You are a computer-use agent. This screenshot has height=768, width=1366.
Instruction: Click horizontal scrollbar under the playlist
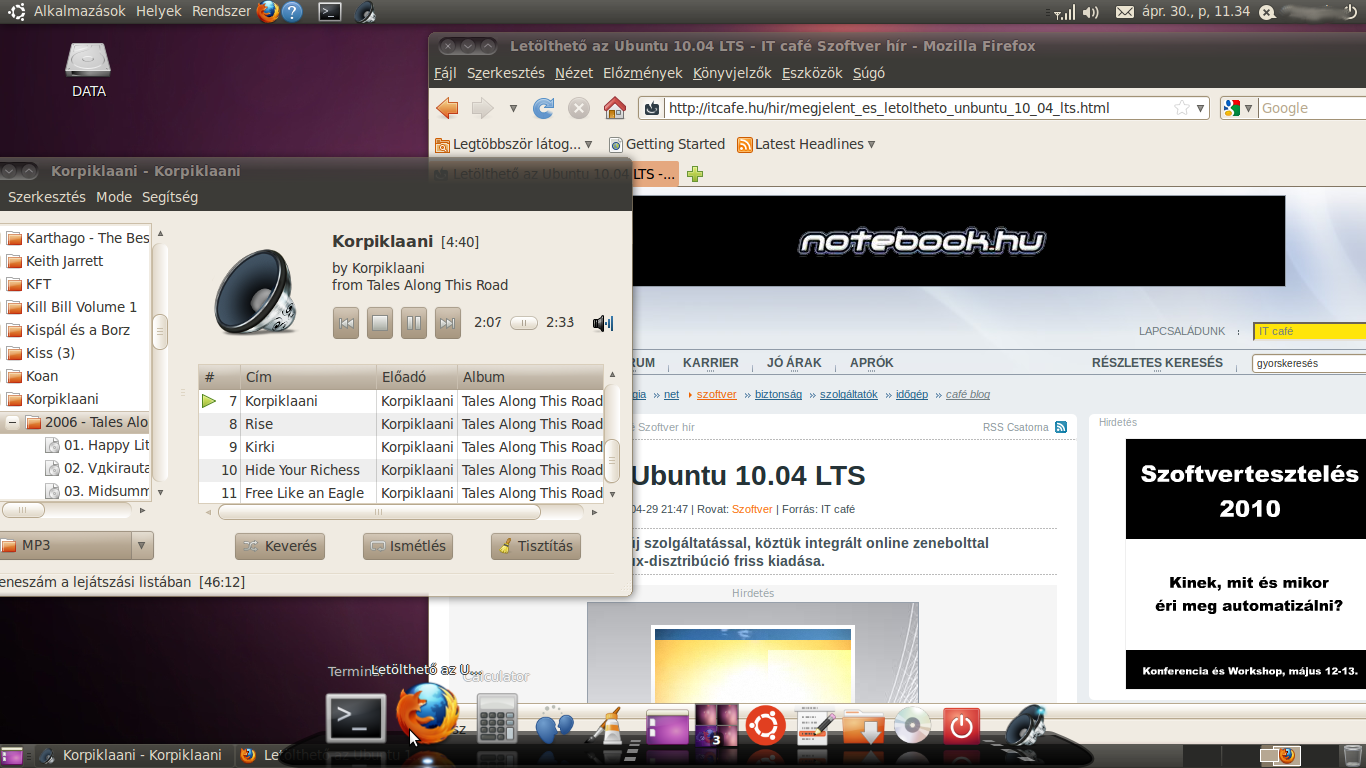(x=379, y=512)
